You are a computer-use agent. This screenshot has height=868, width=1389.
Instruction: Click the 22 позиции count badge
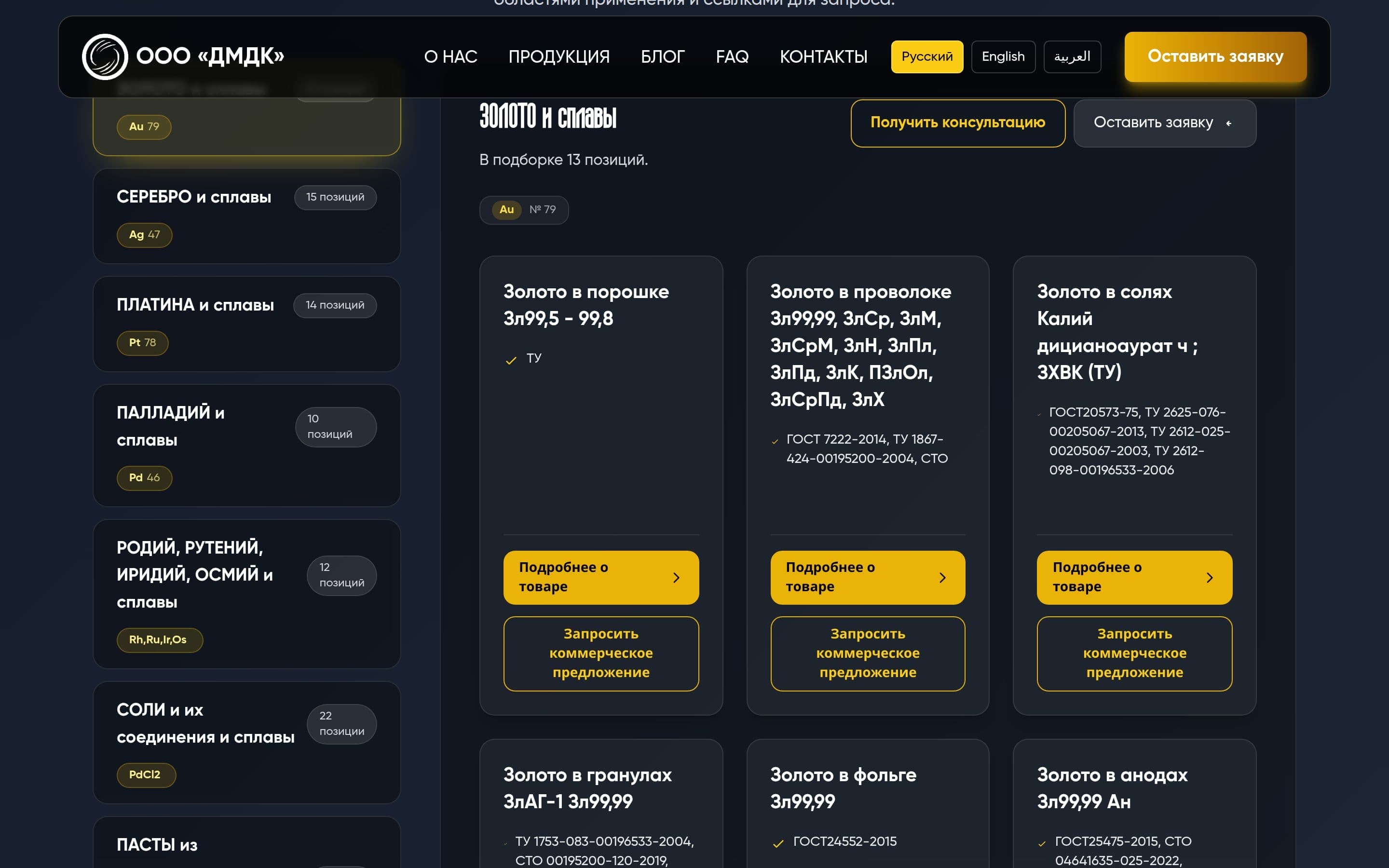point(341,724)
